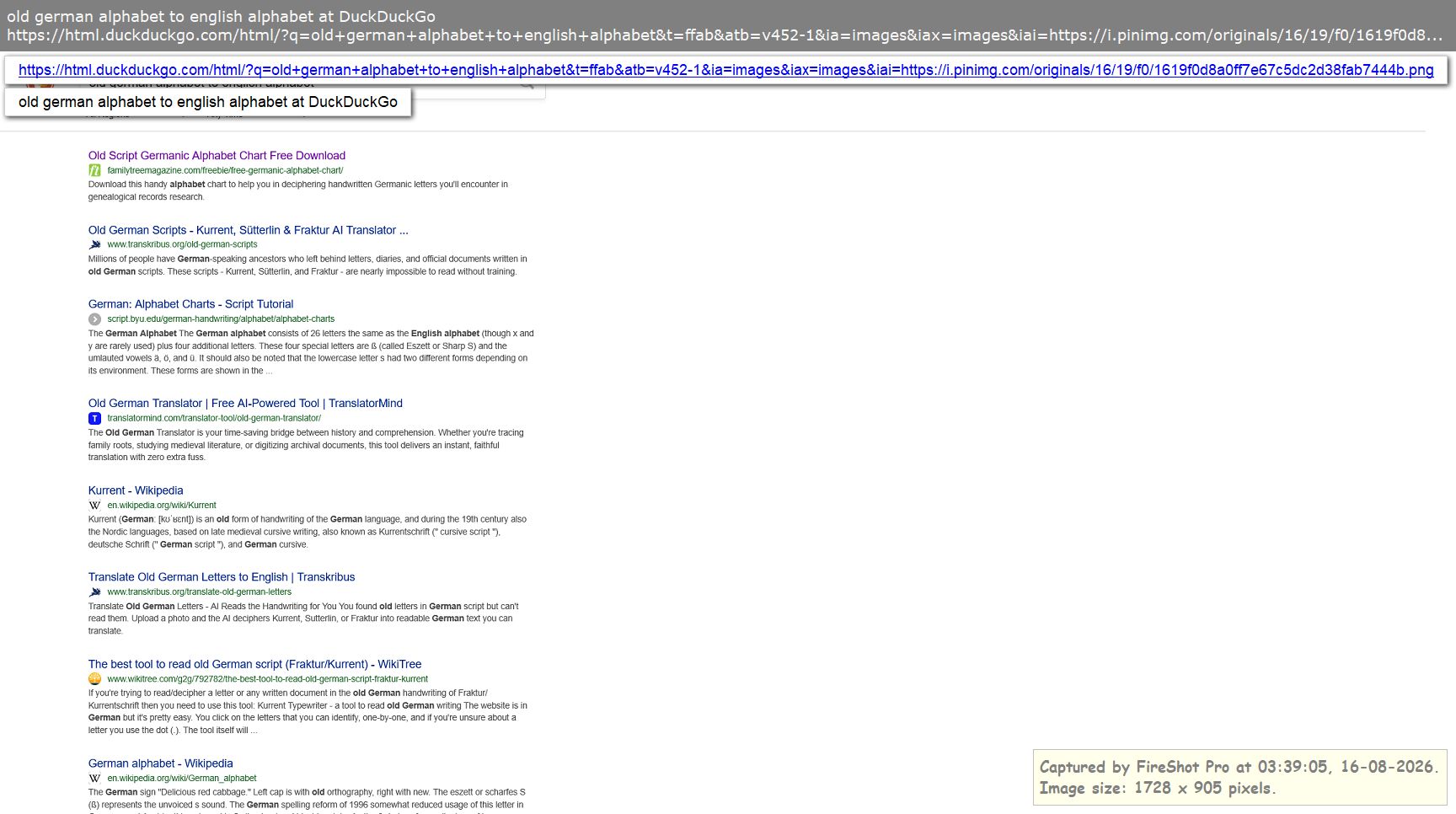1456x814 pixels.
Task: Follow the script.byu.edu/german-handwriting green URL
Action: [221, 319]
